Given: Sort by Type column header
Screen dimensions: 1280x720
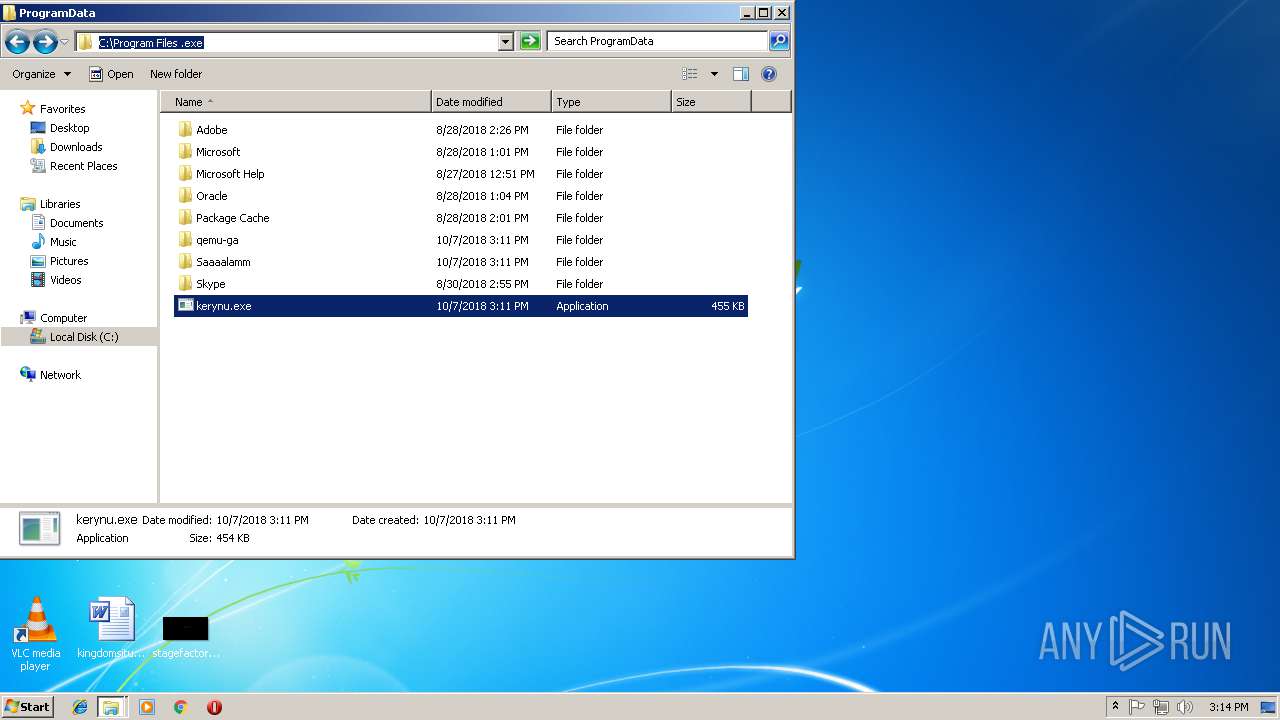Looking at the screenshot, I should point(611,102).
